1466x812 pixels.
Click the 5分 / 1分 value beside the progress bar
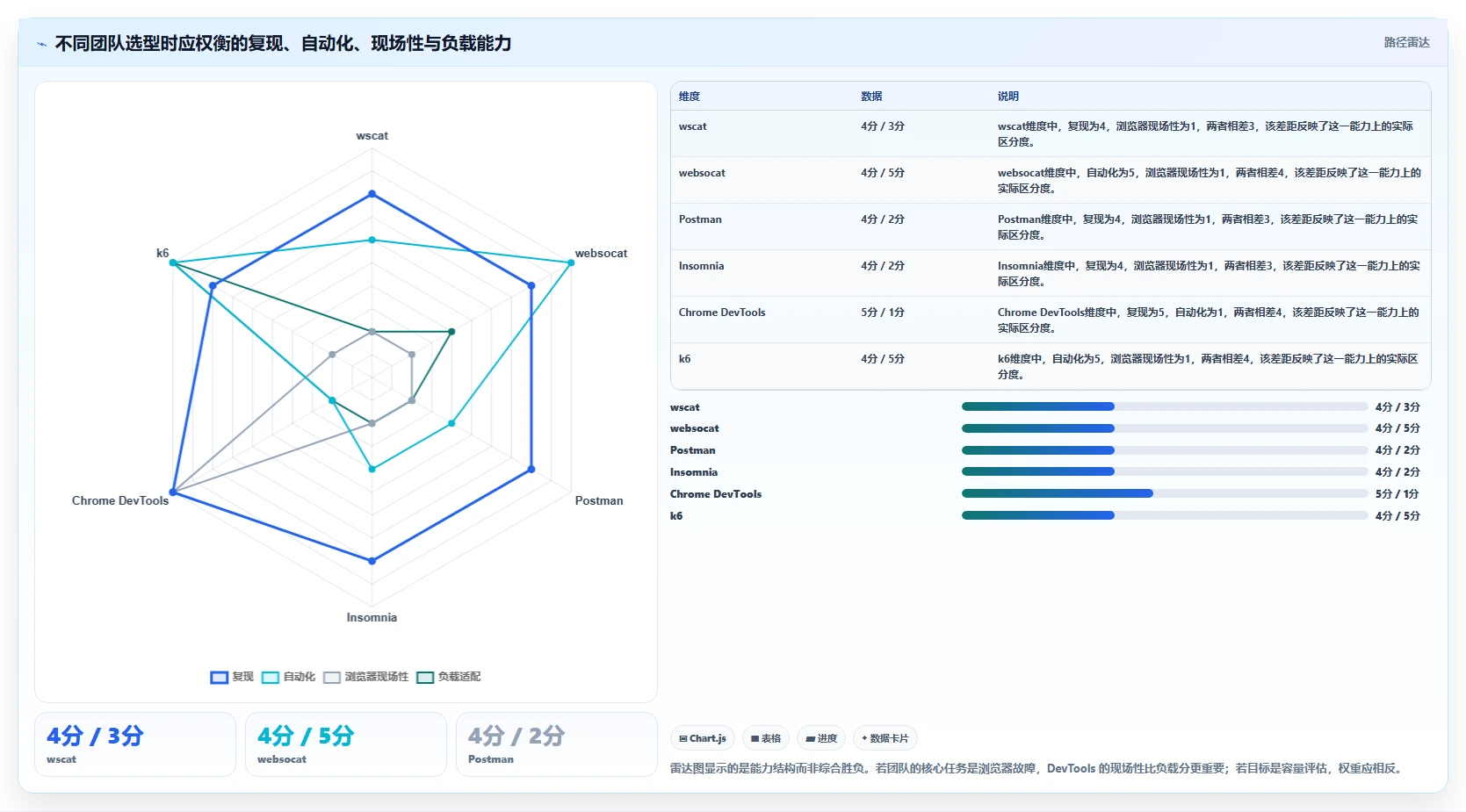(x=1397, y=494)
